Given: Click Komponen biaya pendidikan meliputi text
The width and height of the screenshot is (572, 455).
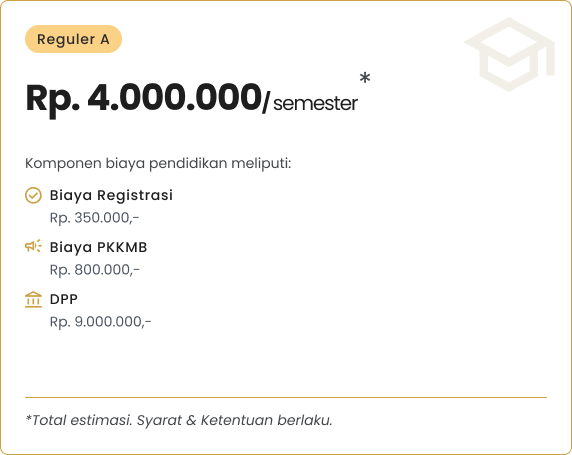Looking at the screenshot, I should coord(158,163).
